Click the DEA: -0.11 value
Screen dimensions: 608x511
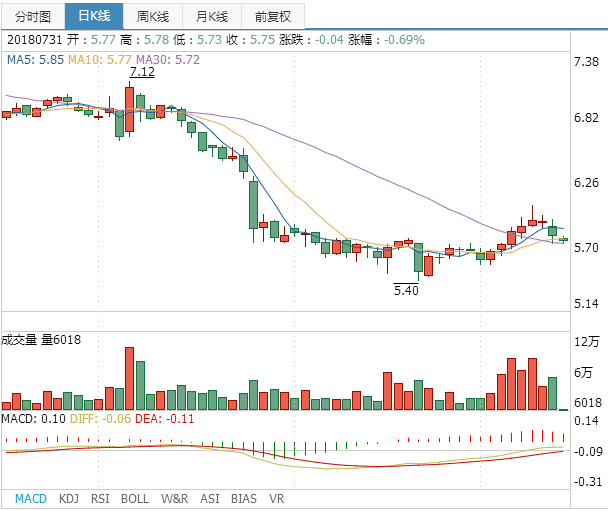click(x=164, y=419)
